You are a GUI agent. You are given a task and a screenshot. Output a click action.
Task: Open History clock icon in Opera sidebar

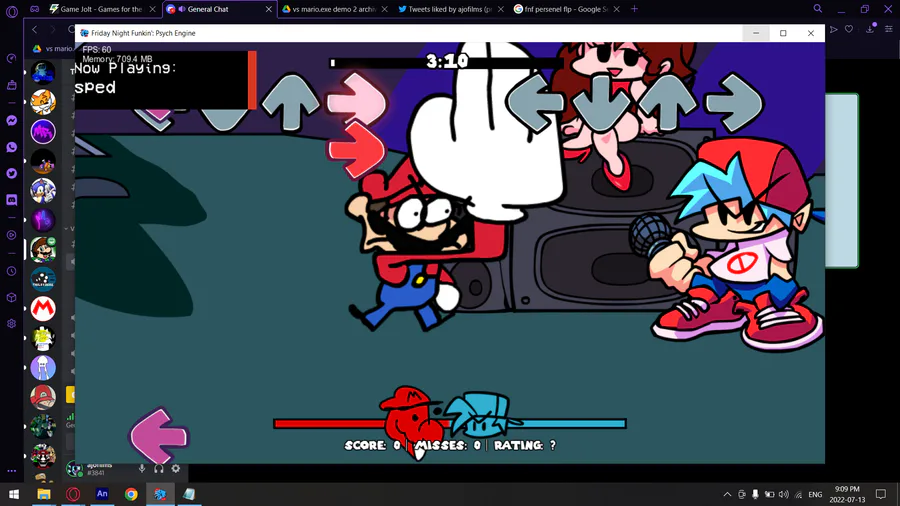[11, 271]
